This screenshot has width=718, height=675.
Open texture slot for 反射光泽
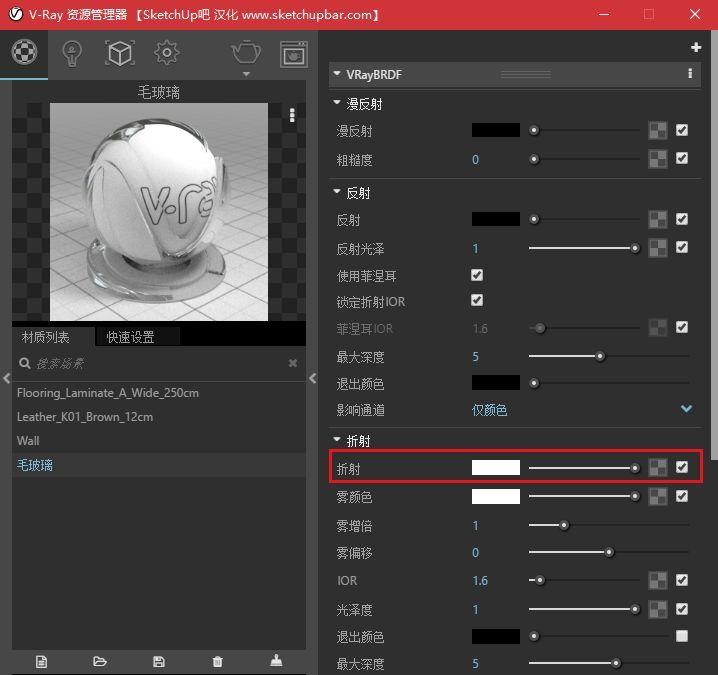coord(658,248)
